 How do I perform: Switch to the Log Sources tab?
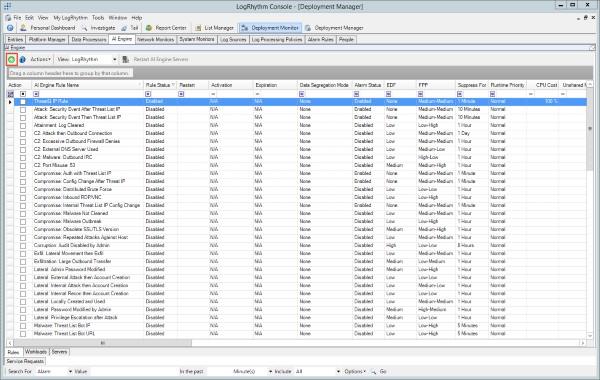tap(233, 39)
